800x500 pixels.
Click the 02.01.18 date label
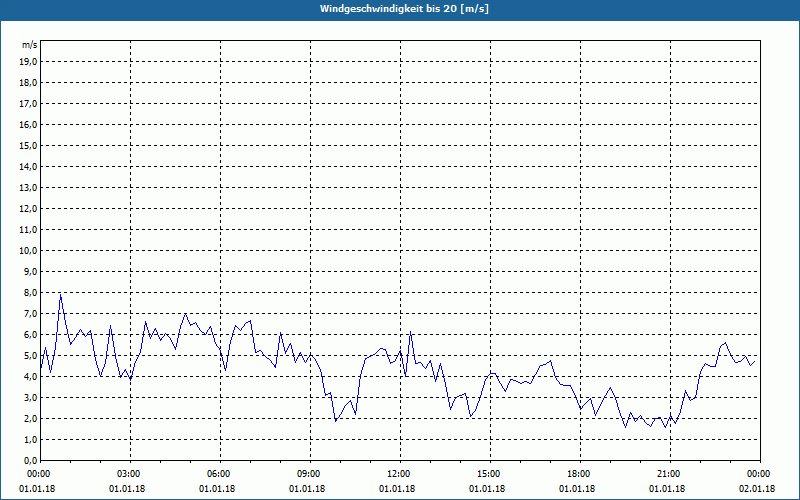[757, 488]
